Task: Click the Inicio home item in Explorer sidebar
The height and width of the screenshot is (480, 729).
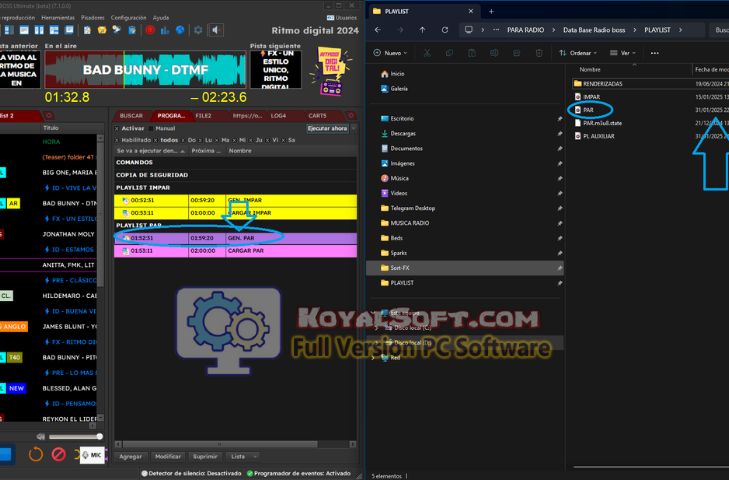Action: (x=393, y=74)
